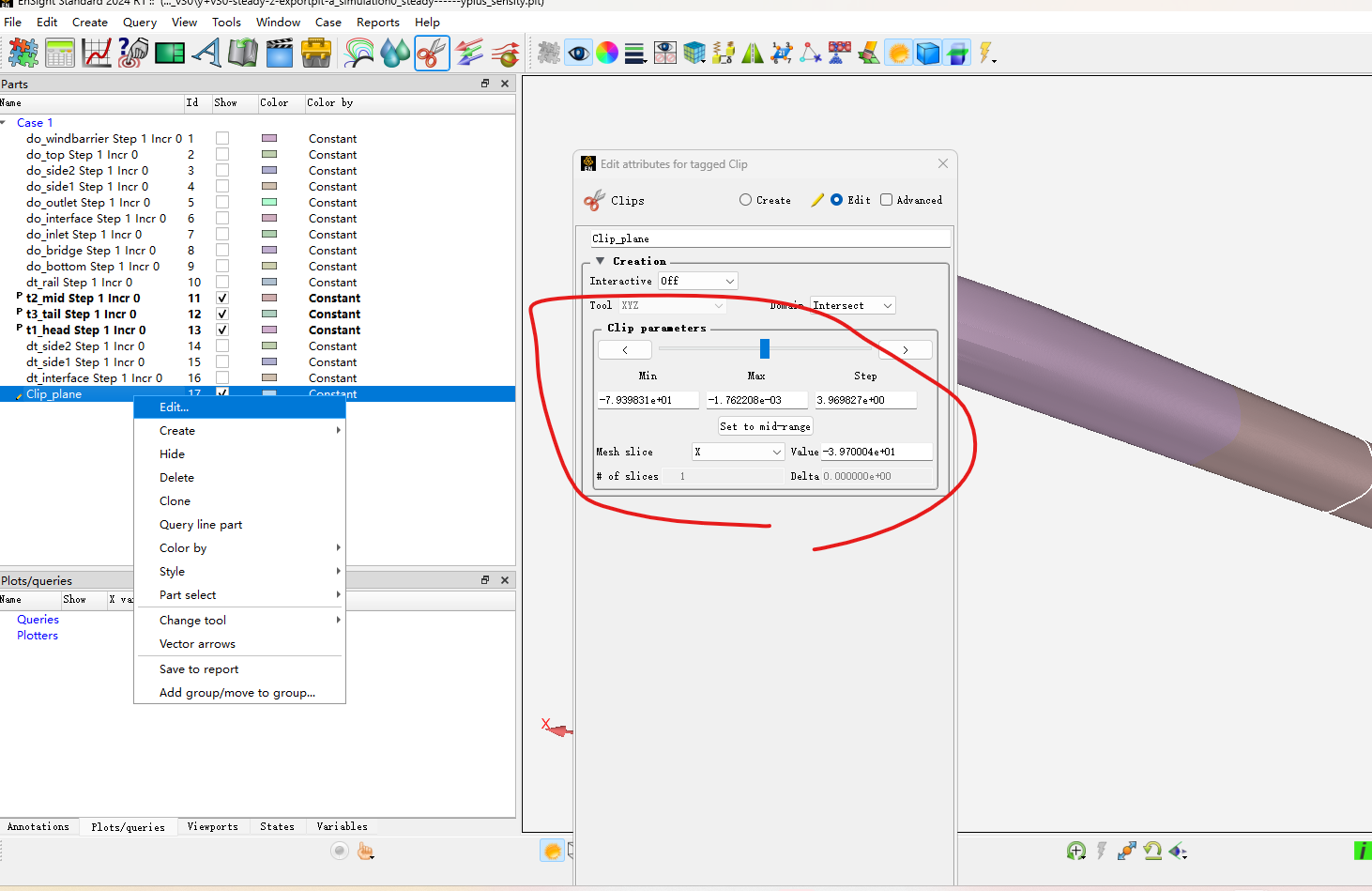Open the Calculator tool in toolbar

pos(59,54)
